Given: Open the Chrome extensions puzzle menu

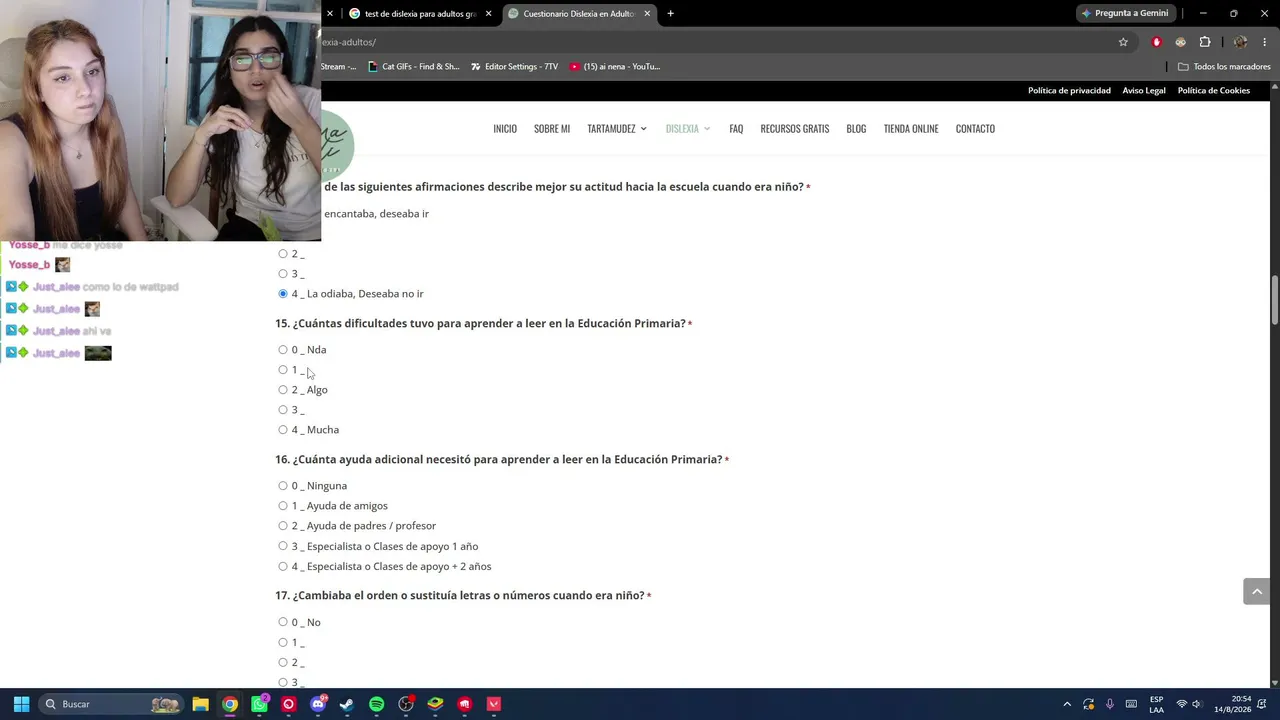Looking at the screenshot, I should coord(1205,42).
